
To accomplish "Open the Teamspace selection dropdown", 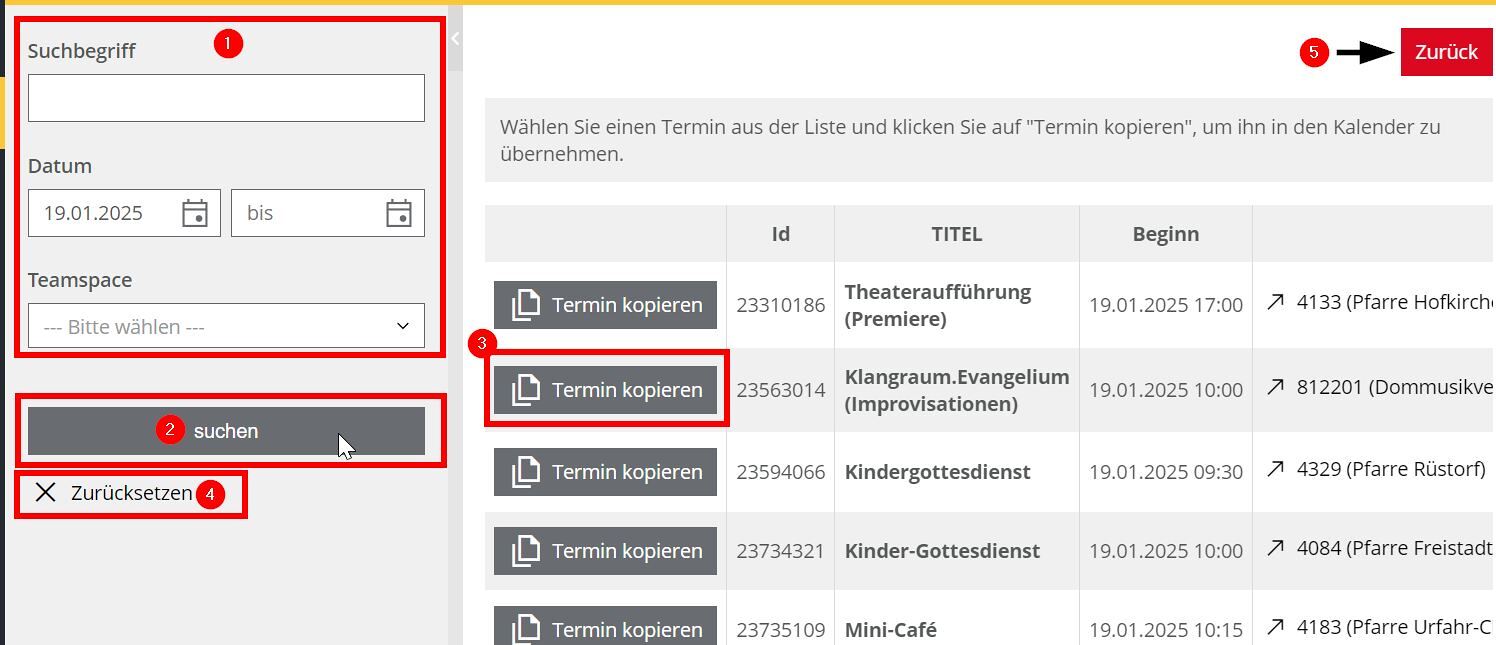I will pyautogui.click(x=226, y=325).
